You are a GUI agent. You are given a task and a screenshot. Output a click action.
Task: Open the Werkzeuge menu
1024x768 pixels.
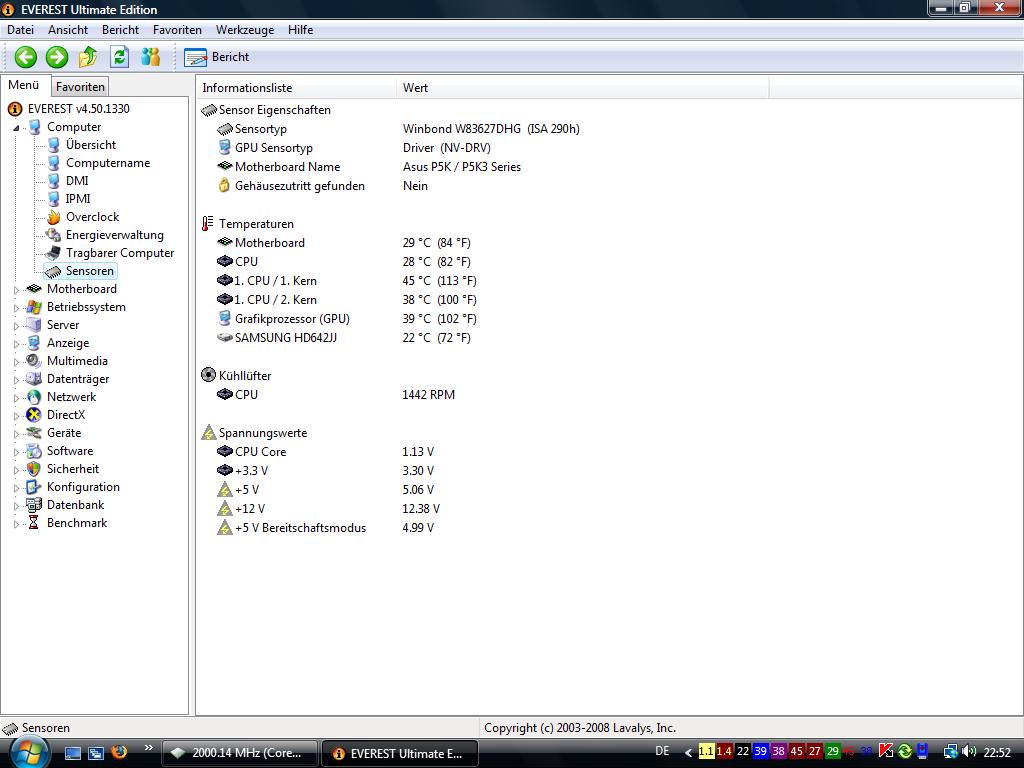tap(245, 30)
